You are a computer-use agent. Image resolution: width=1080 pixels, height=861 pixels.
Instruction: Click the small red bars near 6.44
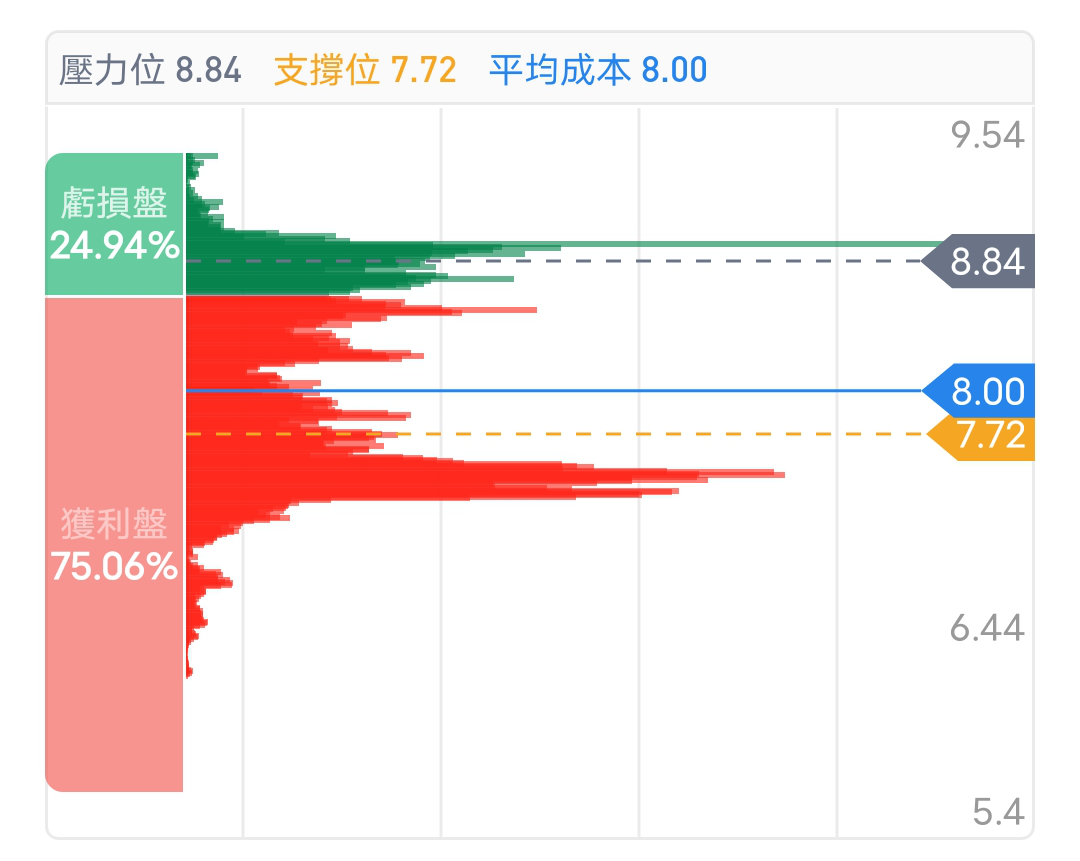[198, 620]
